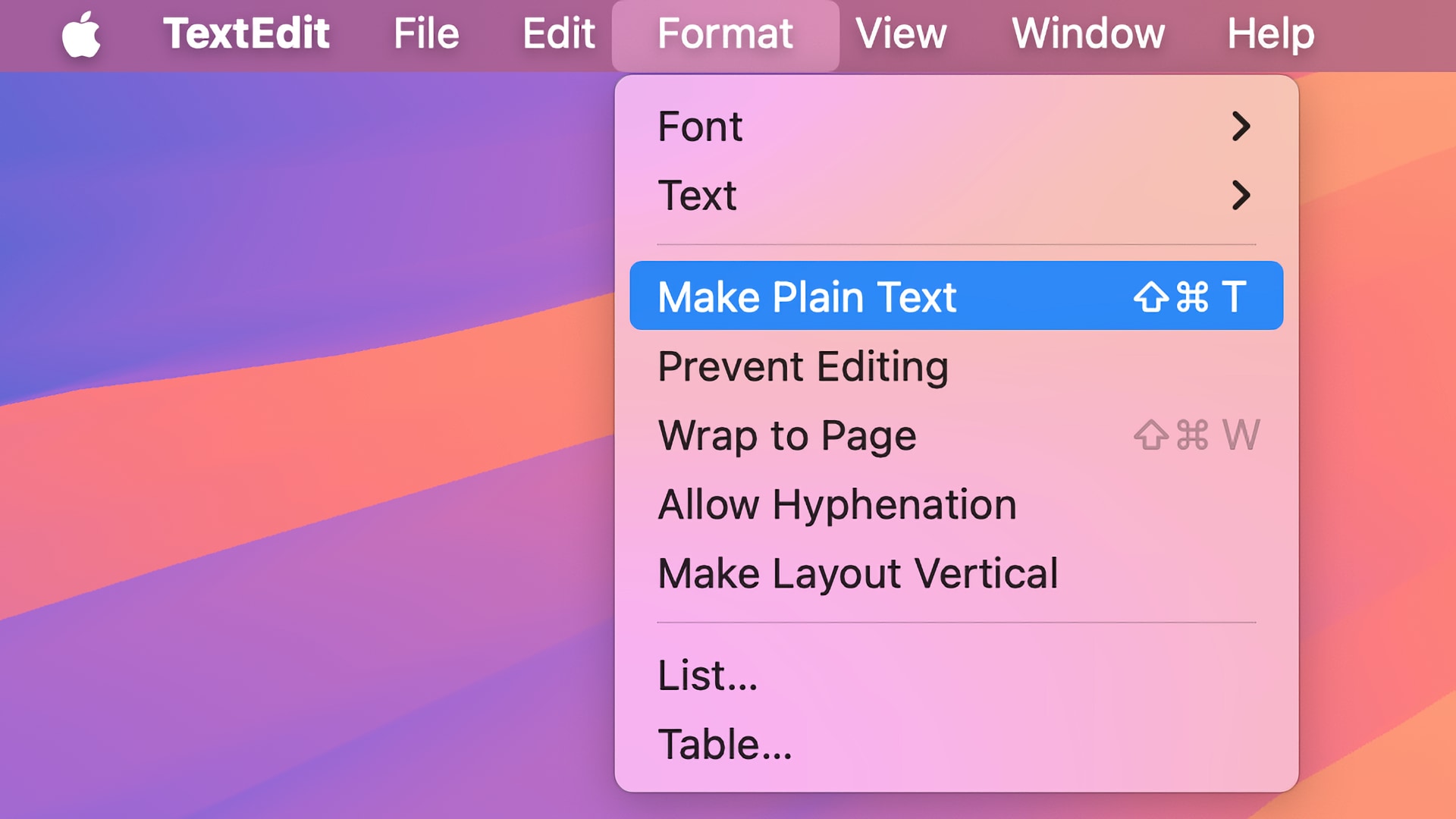Expand the Text submenu

click(956, 196)
